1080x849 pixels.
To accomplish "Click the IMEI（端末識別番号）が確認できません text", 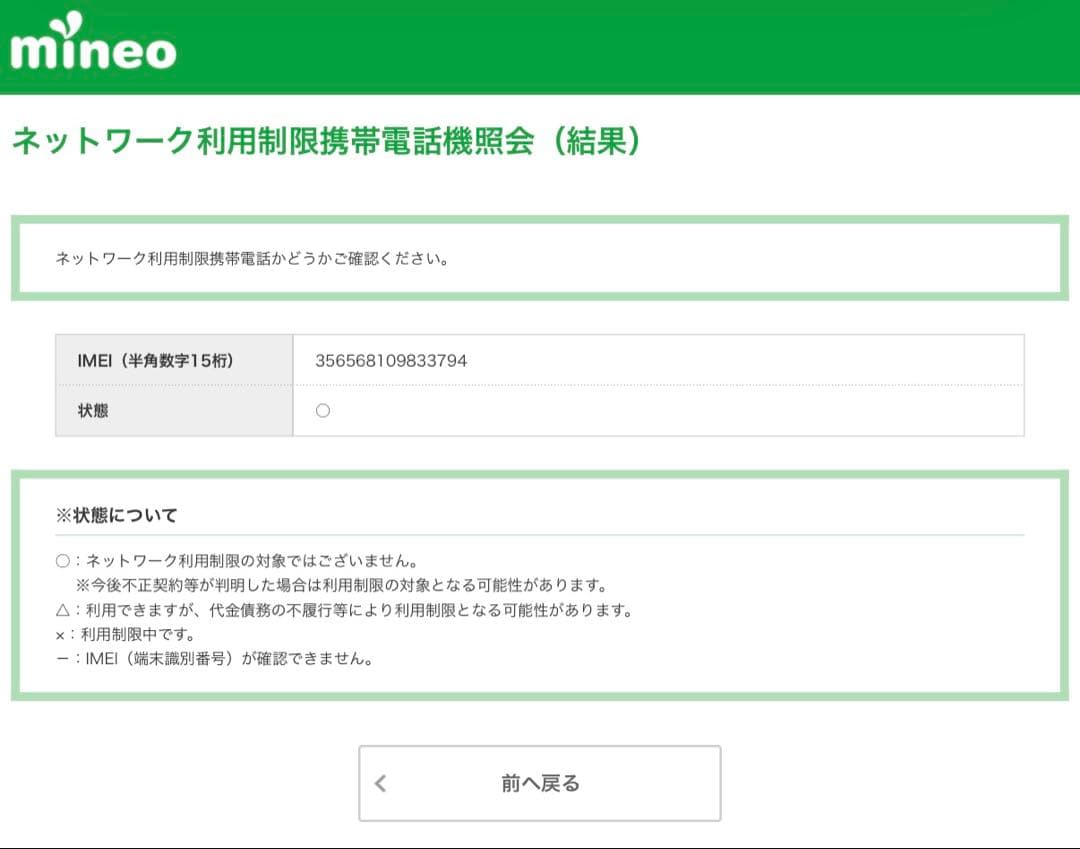I will coord(230,659).
